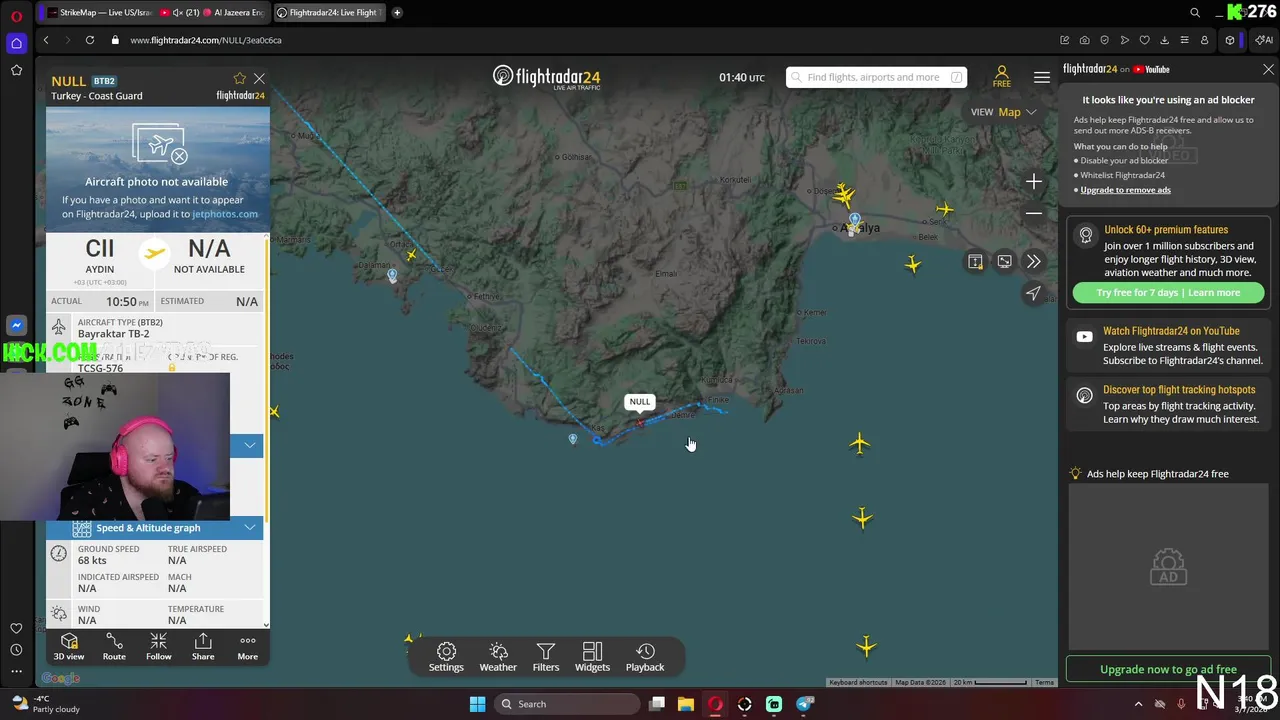Open Windows Start menu
Image resolution: width=1280 pixels, height=720 pixels.
pyautogui.click(x=477, y=704)
